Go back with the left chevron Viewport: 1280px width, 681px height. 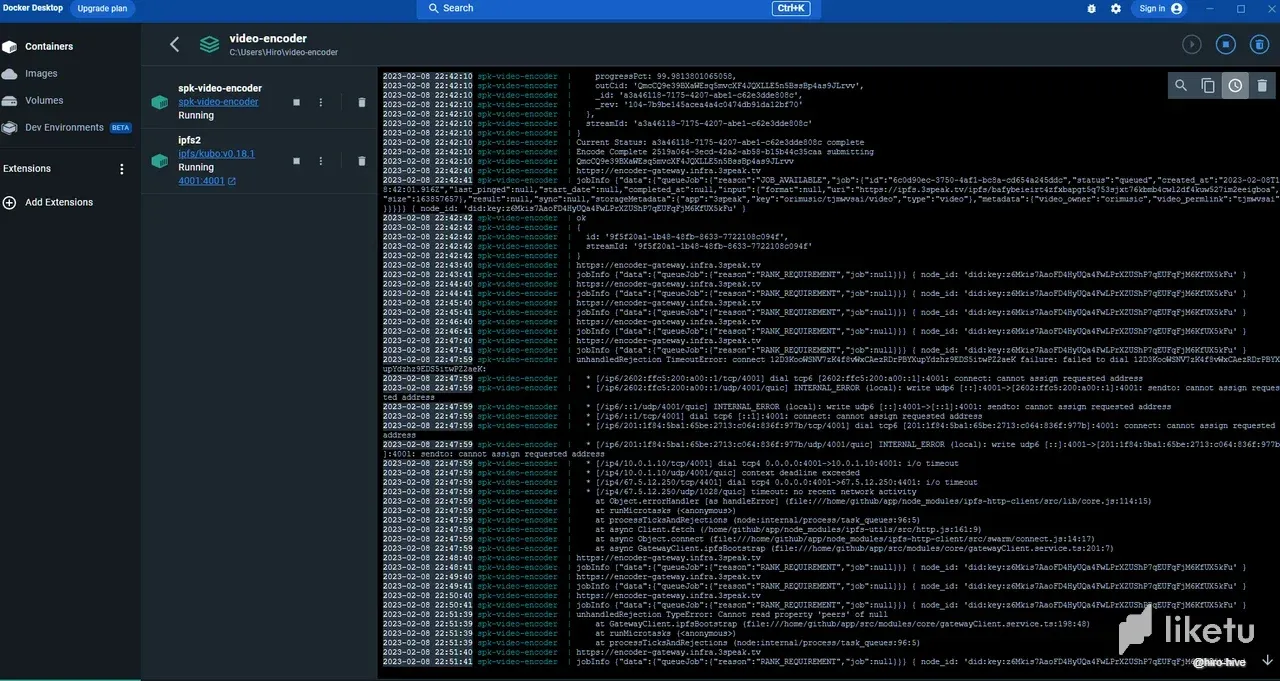(175, 44)
